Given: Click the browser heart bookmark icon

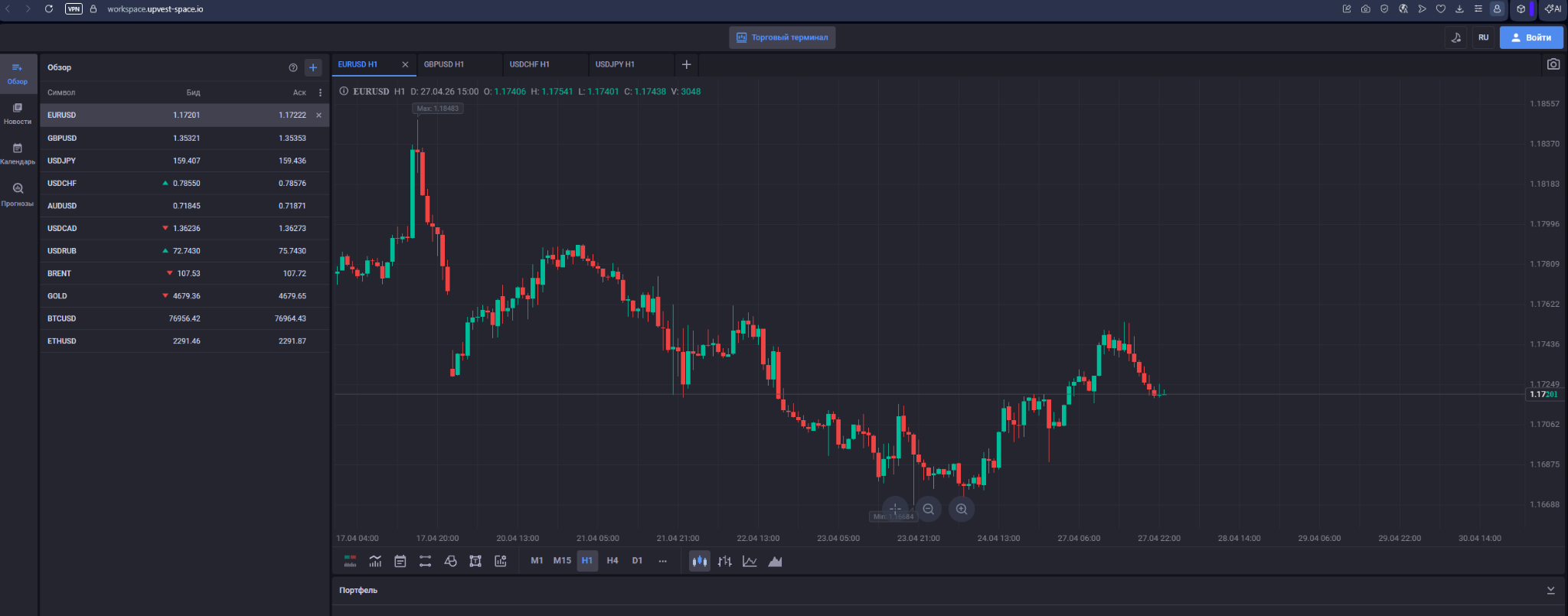Looking at the screenshot, I should click(1440, 9).
